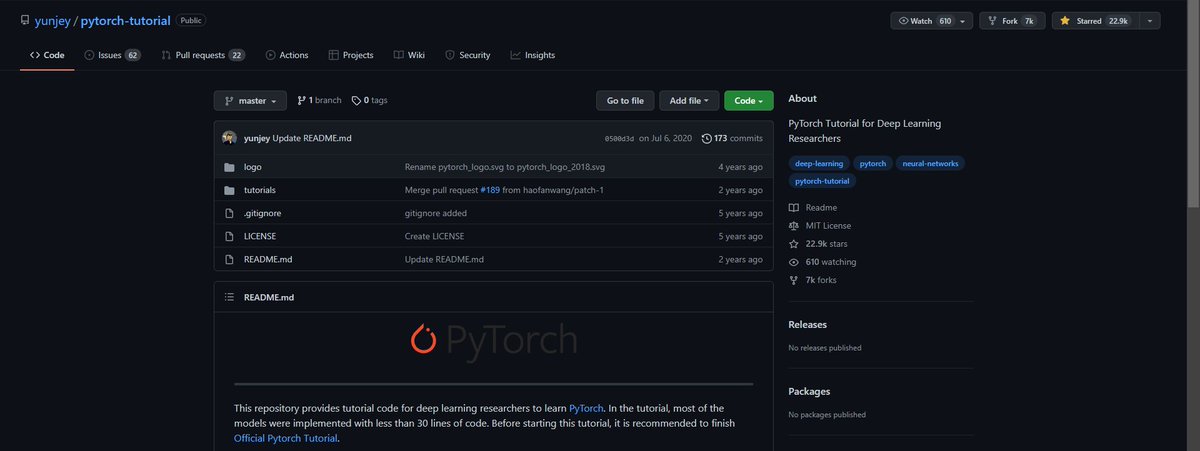The height and width of the screenshot is (451, 1200).
Task: View the 173 commits history
Action: tap(732, 138)
